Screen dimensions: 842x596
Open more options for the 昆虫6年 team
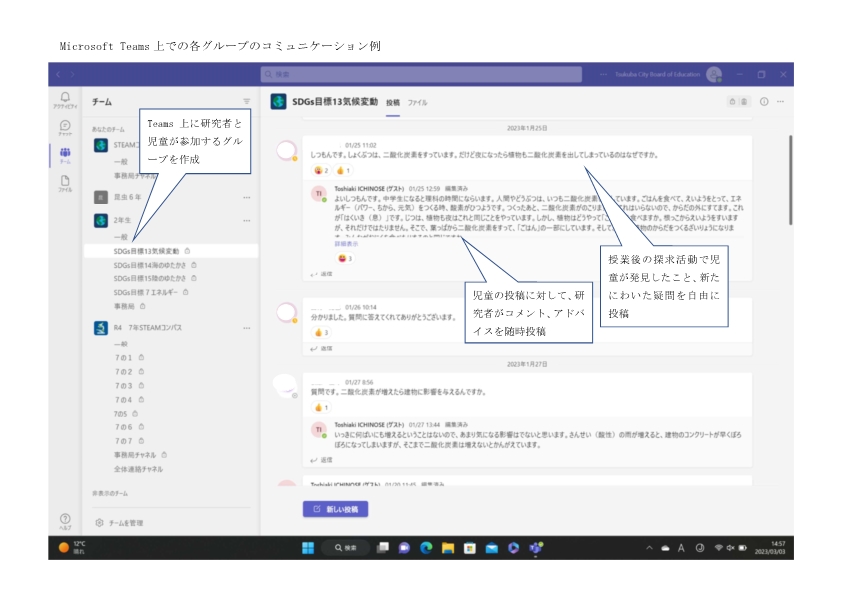click(x=246, y=198)
